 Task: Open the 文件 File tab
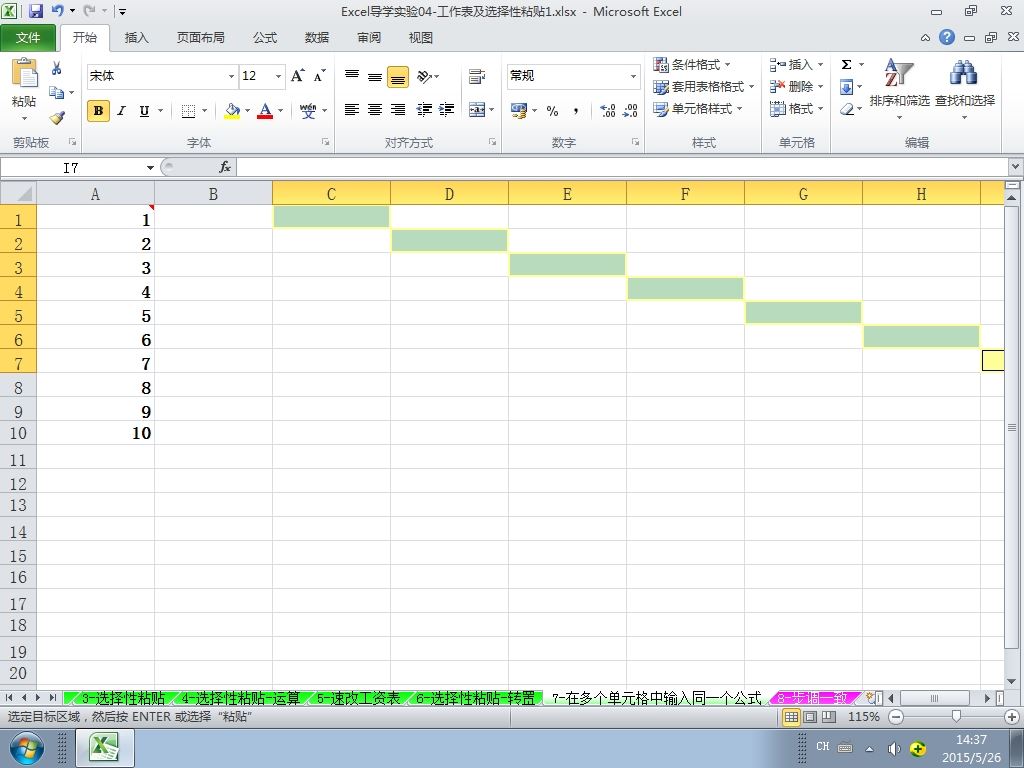coord(28,38)
